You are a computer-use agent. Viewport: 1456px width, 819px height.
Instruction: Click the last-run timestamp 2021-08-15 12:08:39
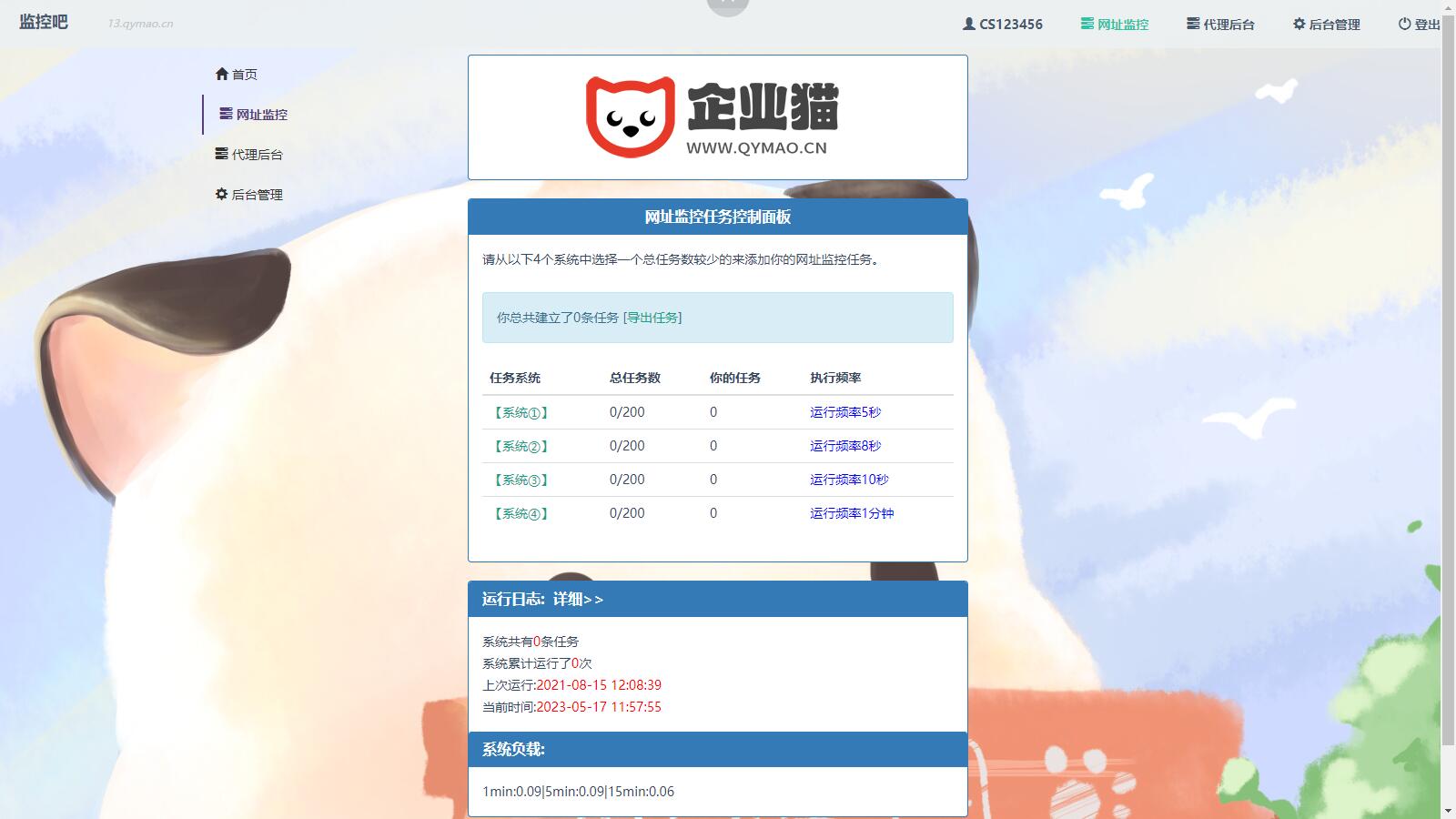(599, 685)
